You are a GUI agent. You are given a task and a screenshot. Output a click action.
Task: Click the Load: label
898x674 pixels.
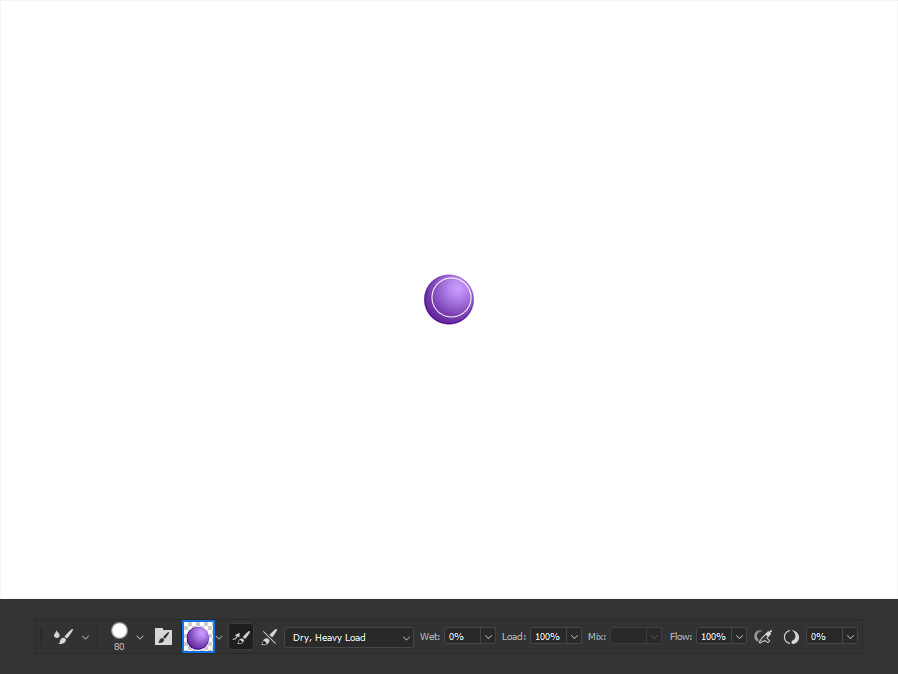point(514,637)
